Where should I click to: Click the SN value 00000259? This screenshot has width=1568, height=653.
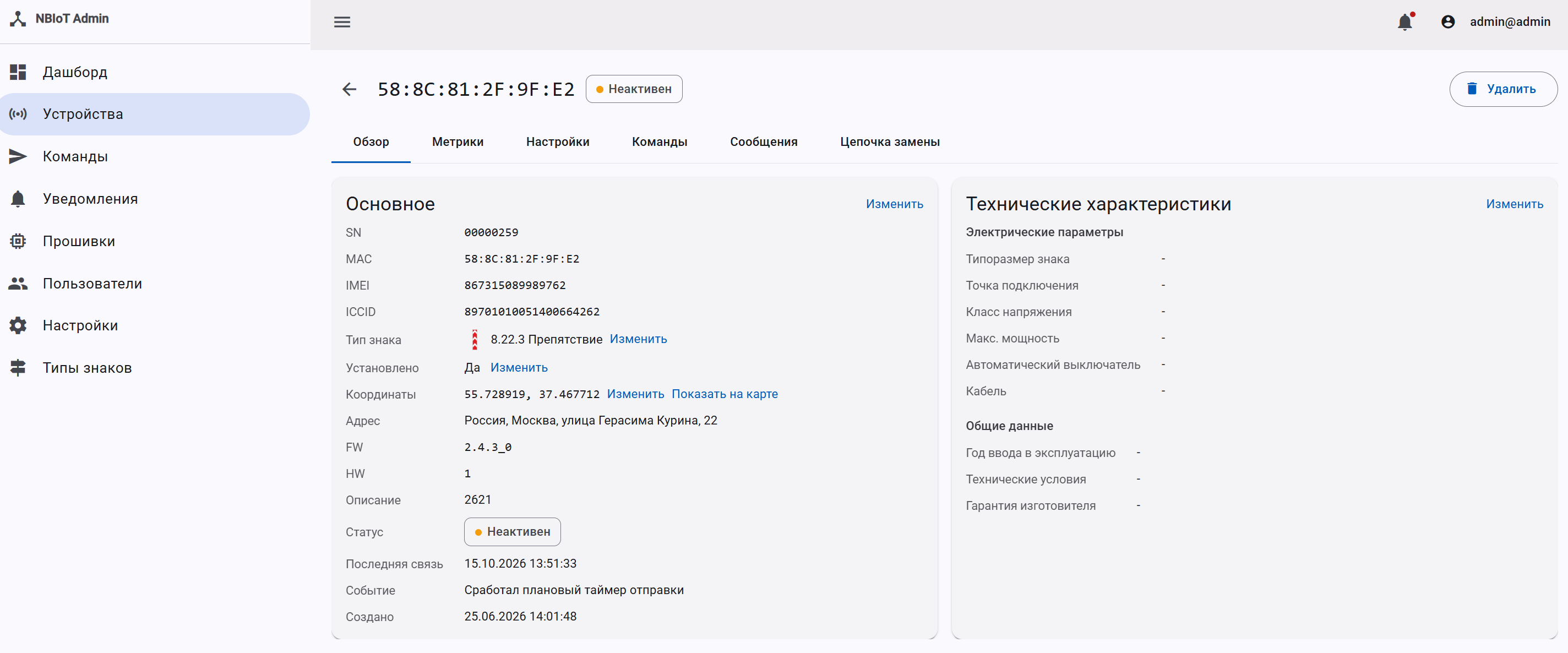491,232
